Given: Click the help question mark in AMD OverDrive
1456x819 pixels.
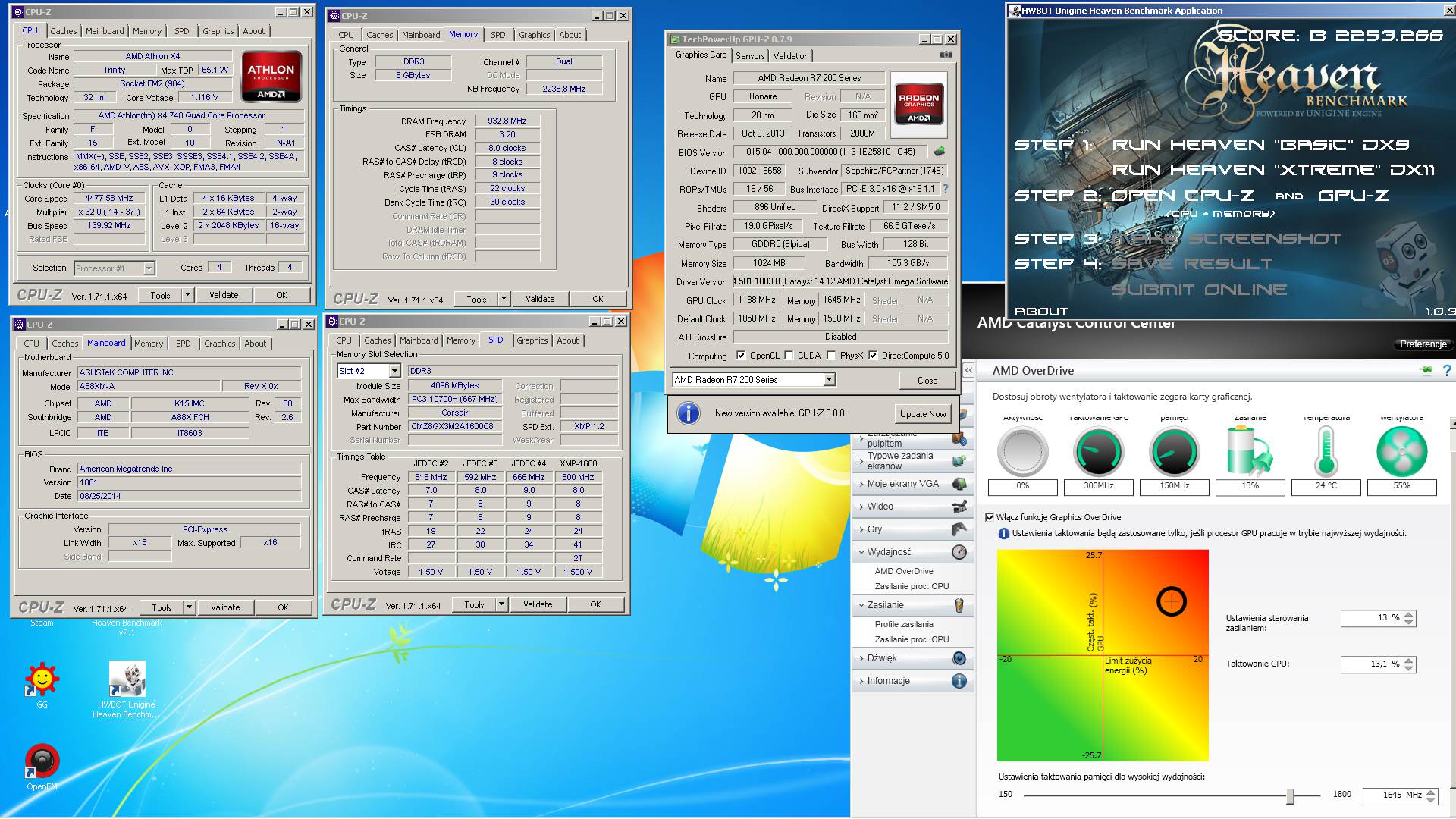Looking at the screenshot, I should click(x=1447, y=371).
